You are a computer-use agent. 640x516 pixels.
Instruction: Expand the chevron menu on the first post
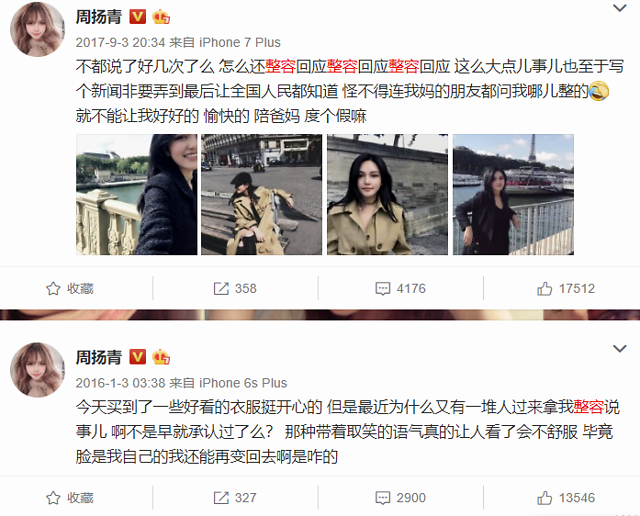tap(620, 8)
